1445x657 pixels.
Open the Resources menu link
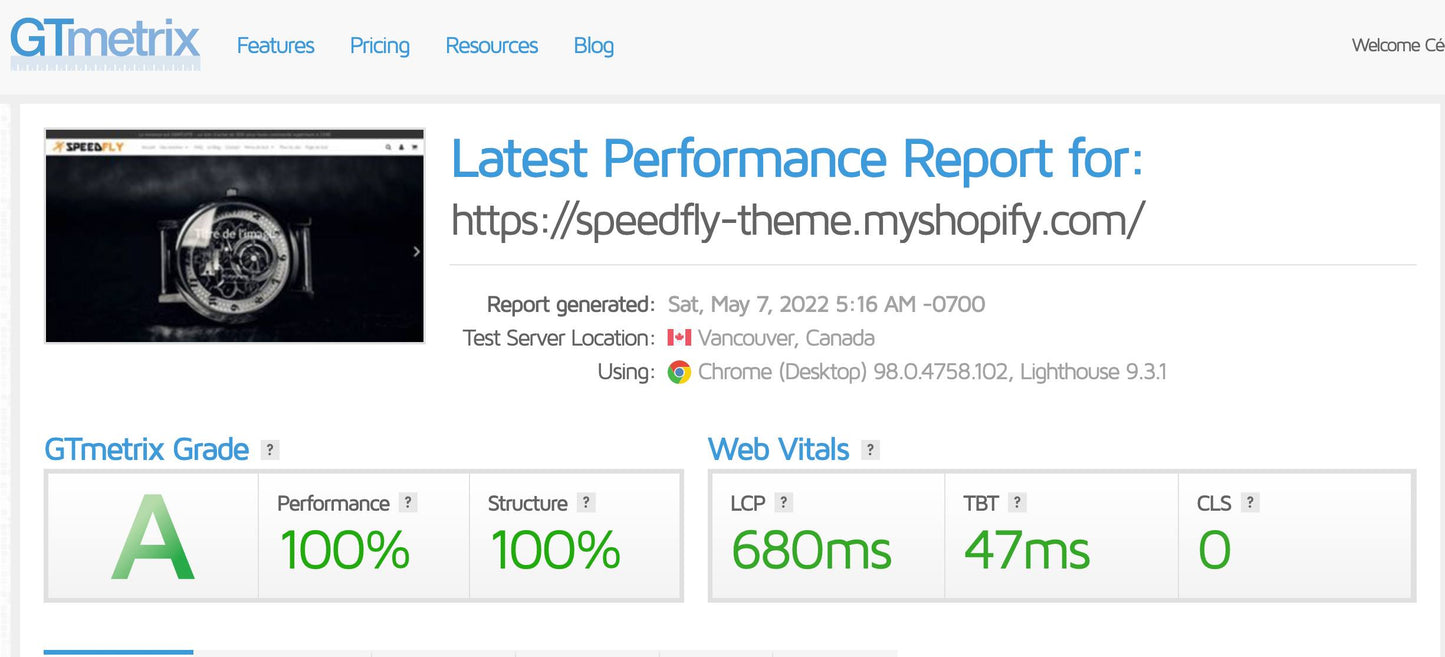[492, 46]
